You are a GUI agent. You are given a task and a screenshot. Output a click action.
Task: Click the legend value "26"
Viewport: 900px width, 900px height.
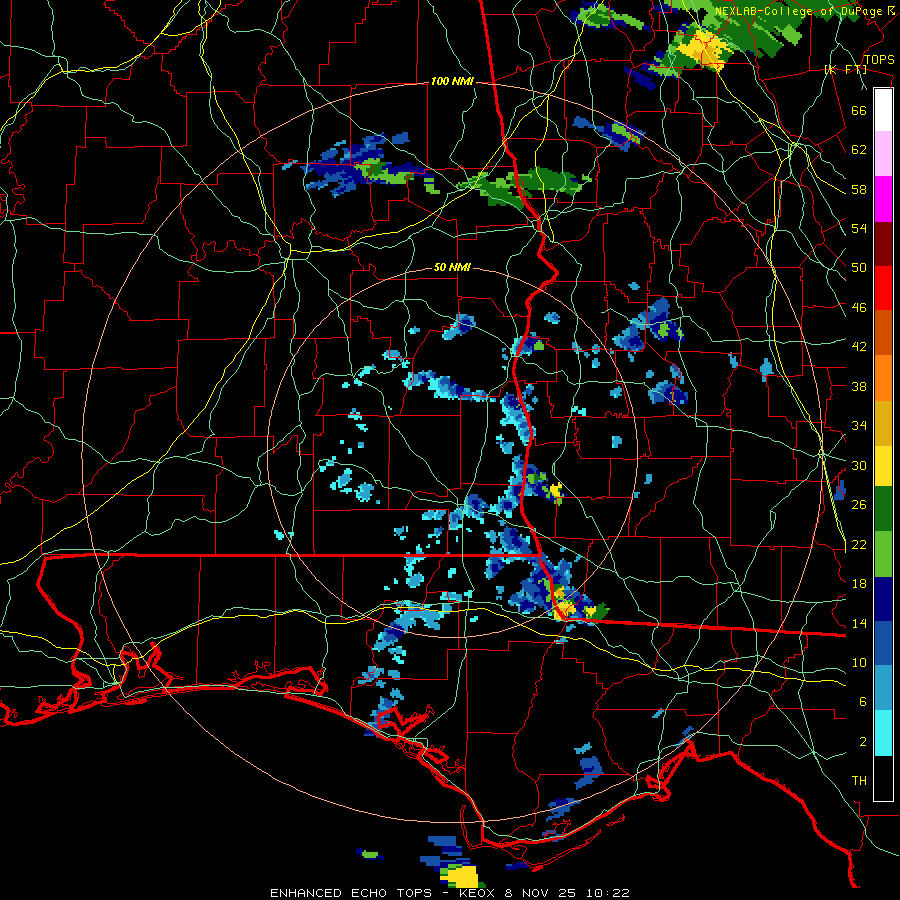click(x=859, y=505)
